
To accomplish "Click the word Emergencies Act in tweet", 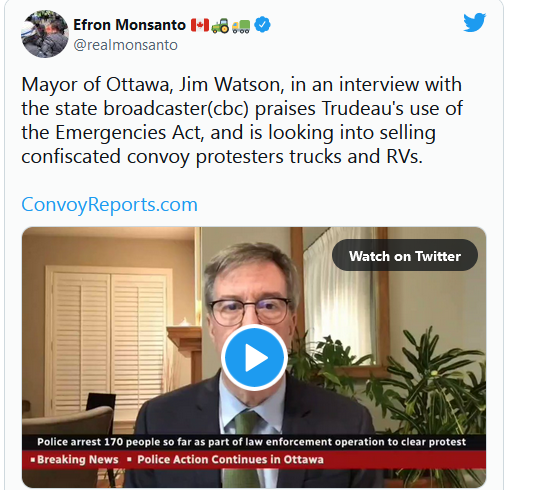I will click(129, 132).
